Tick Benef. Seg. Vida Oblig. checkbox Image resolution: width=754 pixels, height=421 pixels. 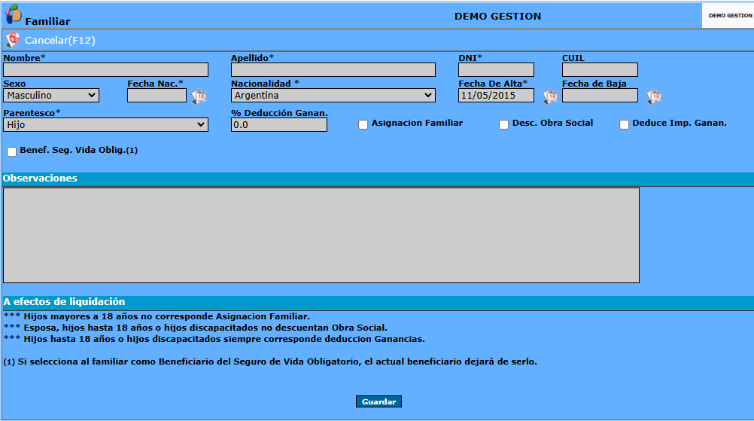click(12, 152)
